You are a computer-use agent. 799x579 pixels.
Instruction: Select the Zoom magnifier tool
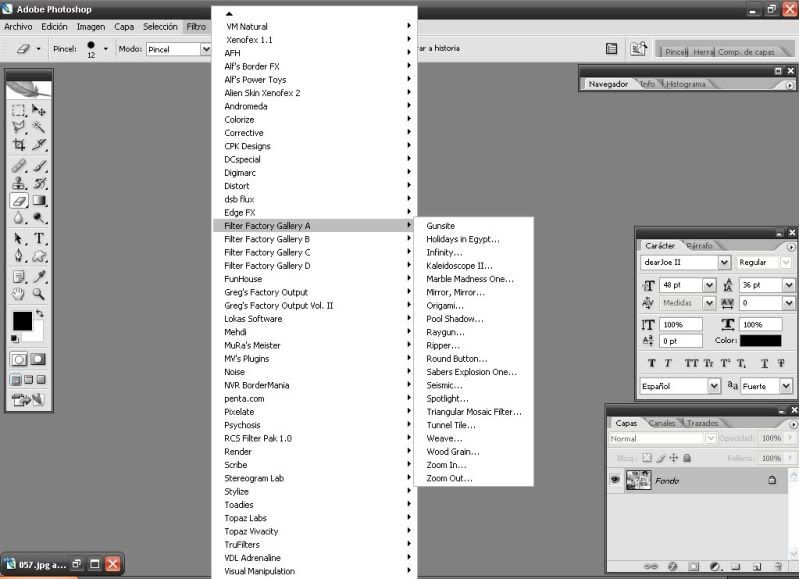(x=39, y=294)
